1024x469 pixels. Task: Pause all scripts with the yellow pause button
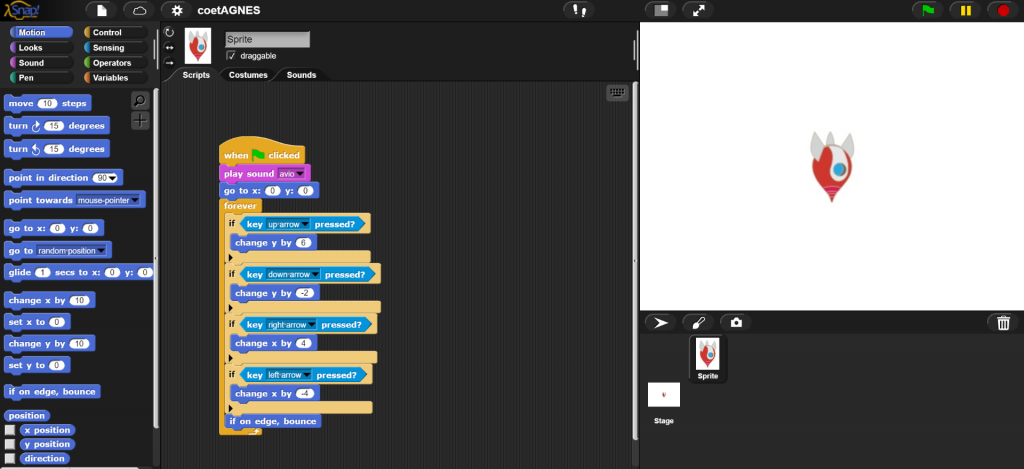(x=965, y=10)
